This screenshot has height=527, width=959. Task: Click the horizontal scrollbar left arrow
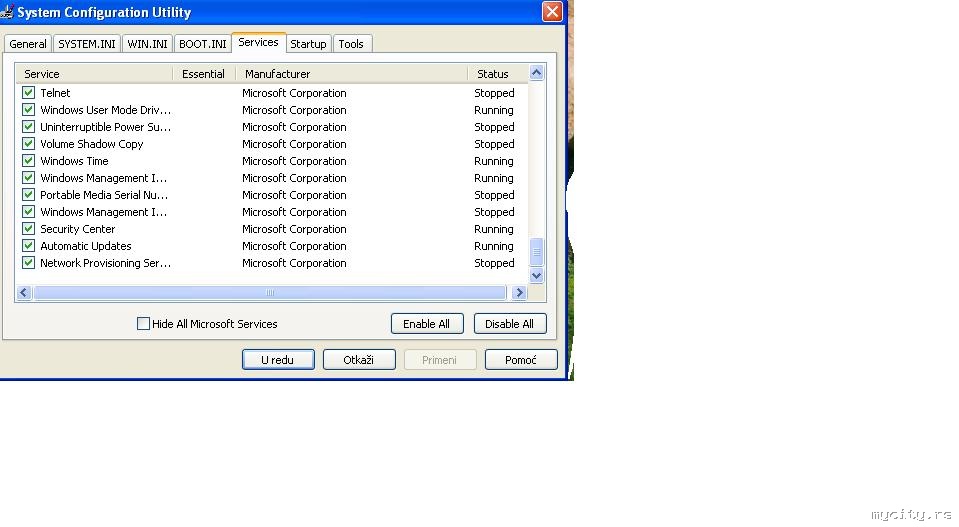[x=24, y=292]
